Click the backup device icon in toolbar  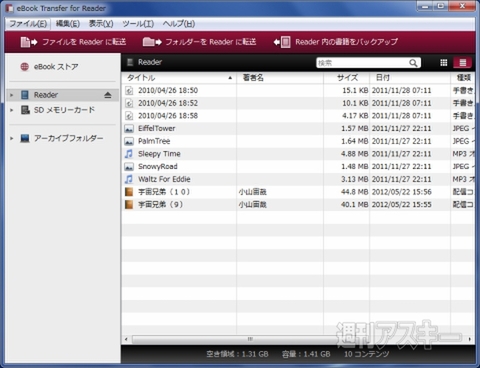pyautogui.click(x=282, y=42)
